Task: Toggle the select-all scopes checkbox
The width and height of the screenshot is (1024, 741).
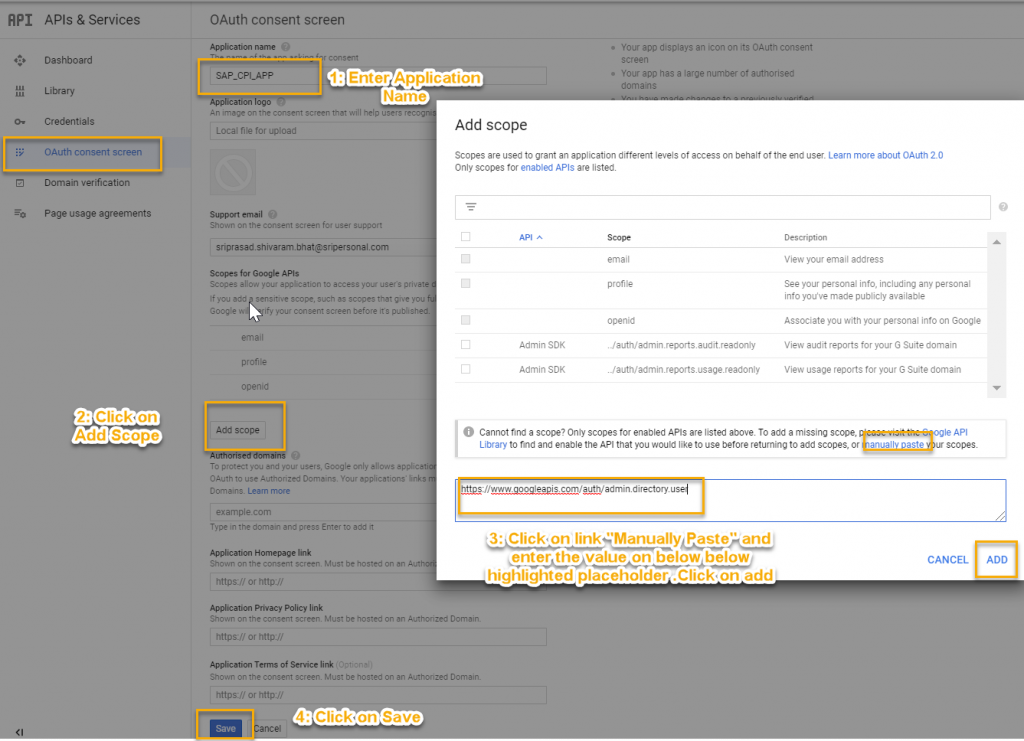Action: (466, 237)
